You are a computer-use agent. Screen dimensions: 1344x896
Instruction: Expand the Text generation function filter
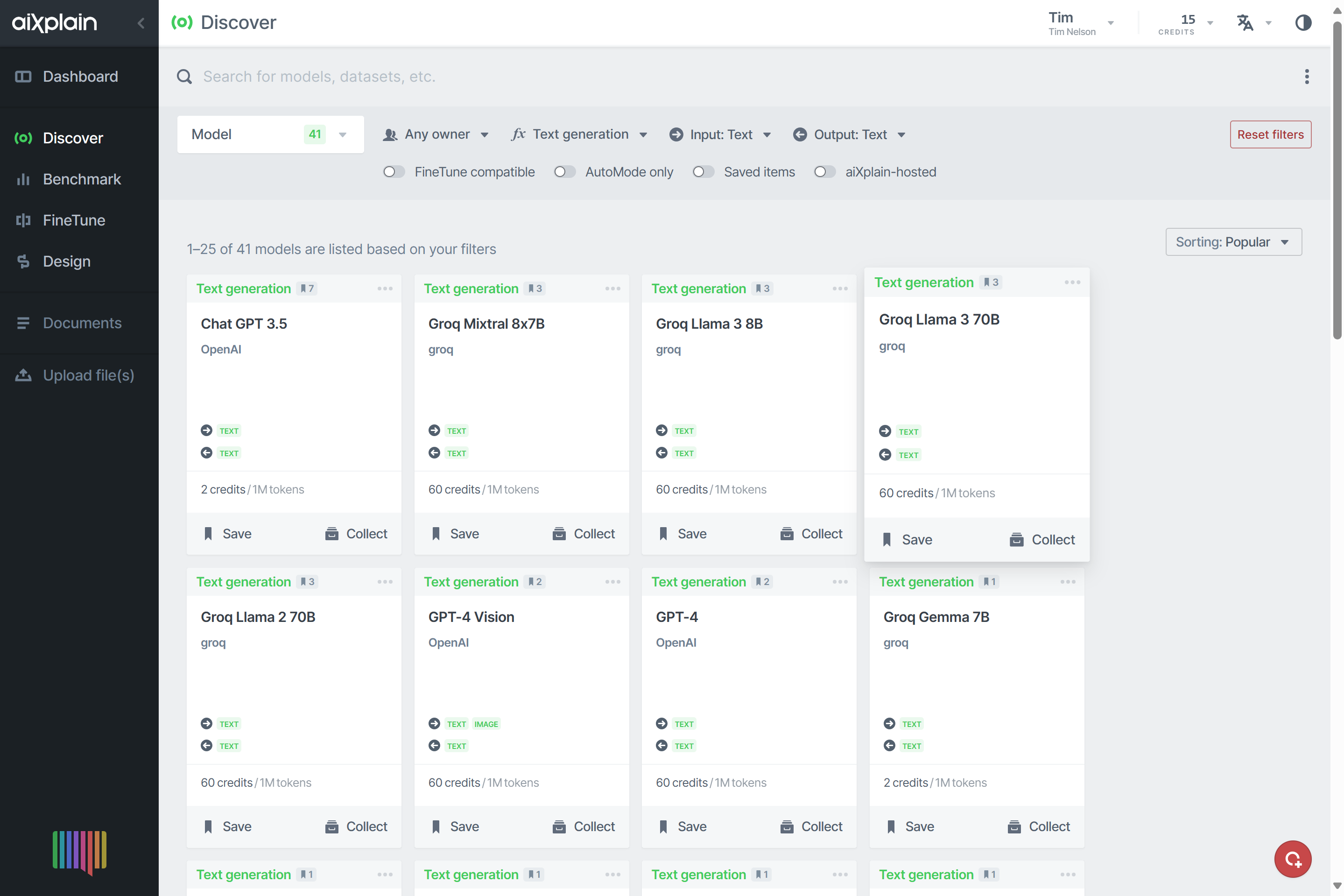pos(579,134)
